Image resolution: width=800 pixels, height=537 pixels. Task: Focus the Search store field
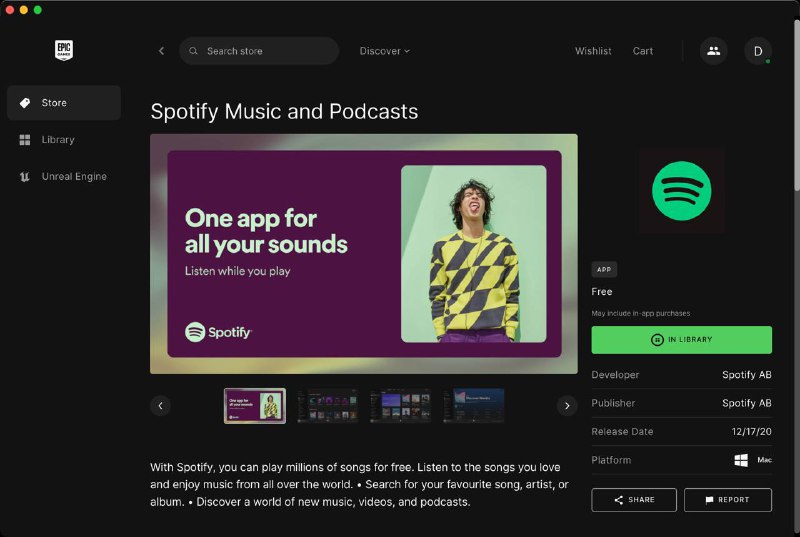[x=259, y=50]
